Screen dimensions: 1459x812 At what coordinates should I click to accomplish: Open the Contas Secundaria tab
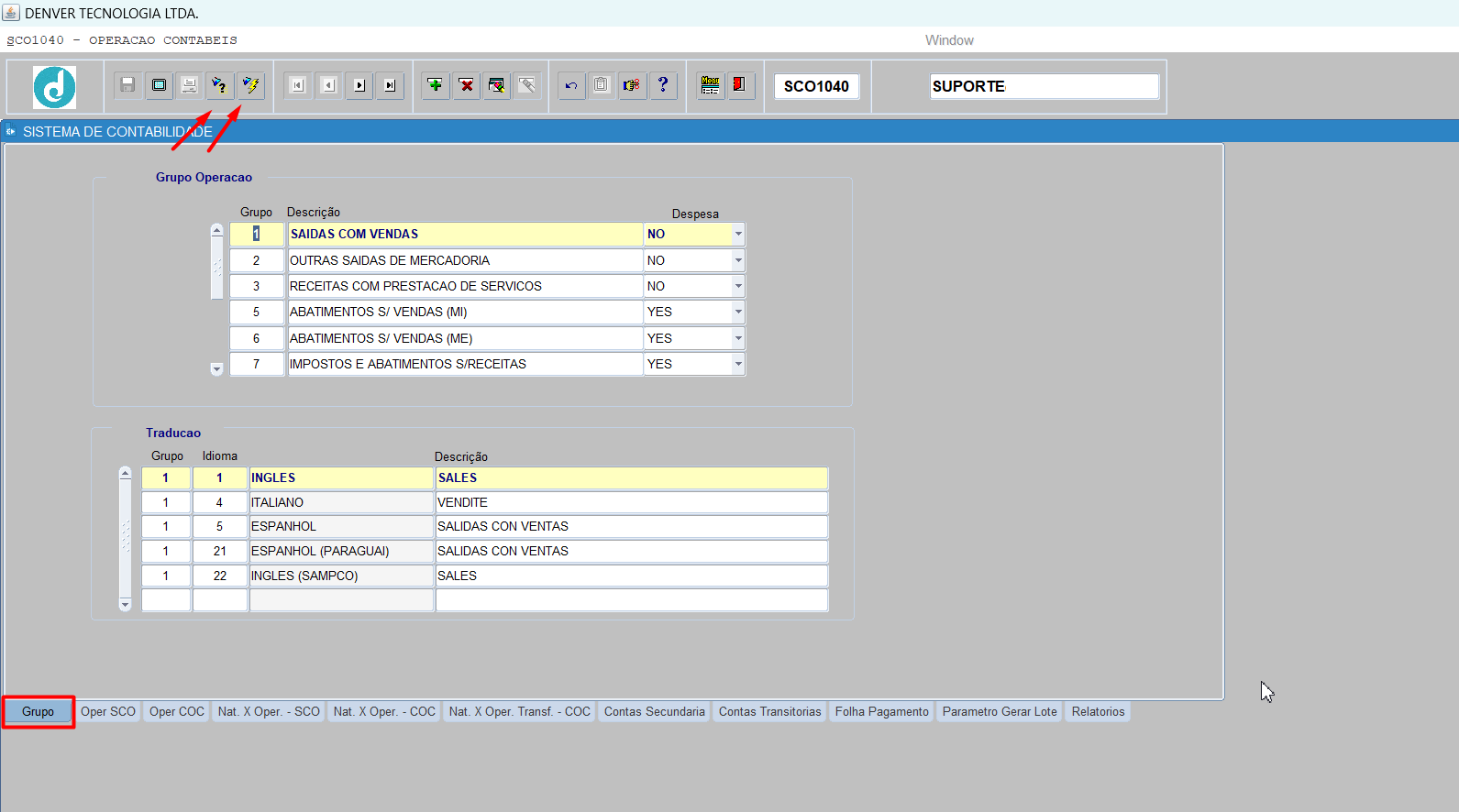click(654, 712)
